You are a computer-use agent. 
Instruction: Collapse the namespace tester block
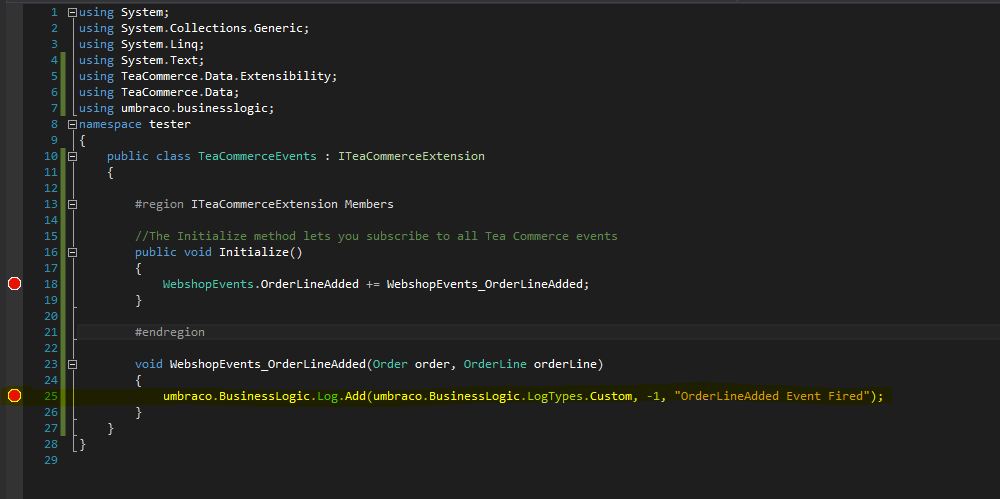coord(72,124)
